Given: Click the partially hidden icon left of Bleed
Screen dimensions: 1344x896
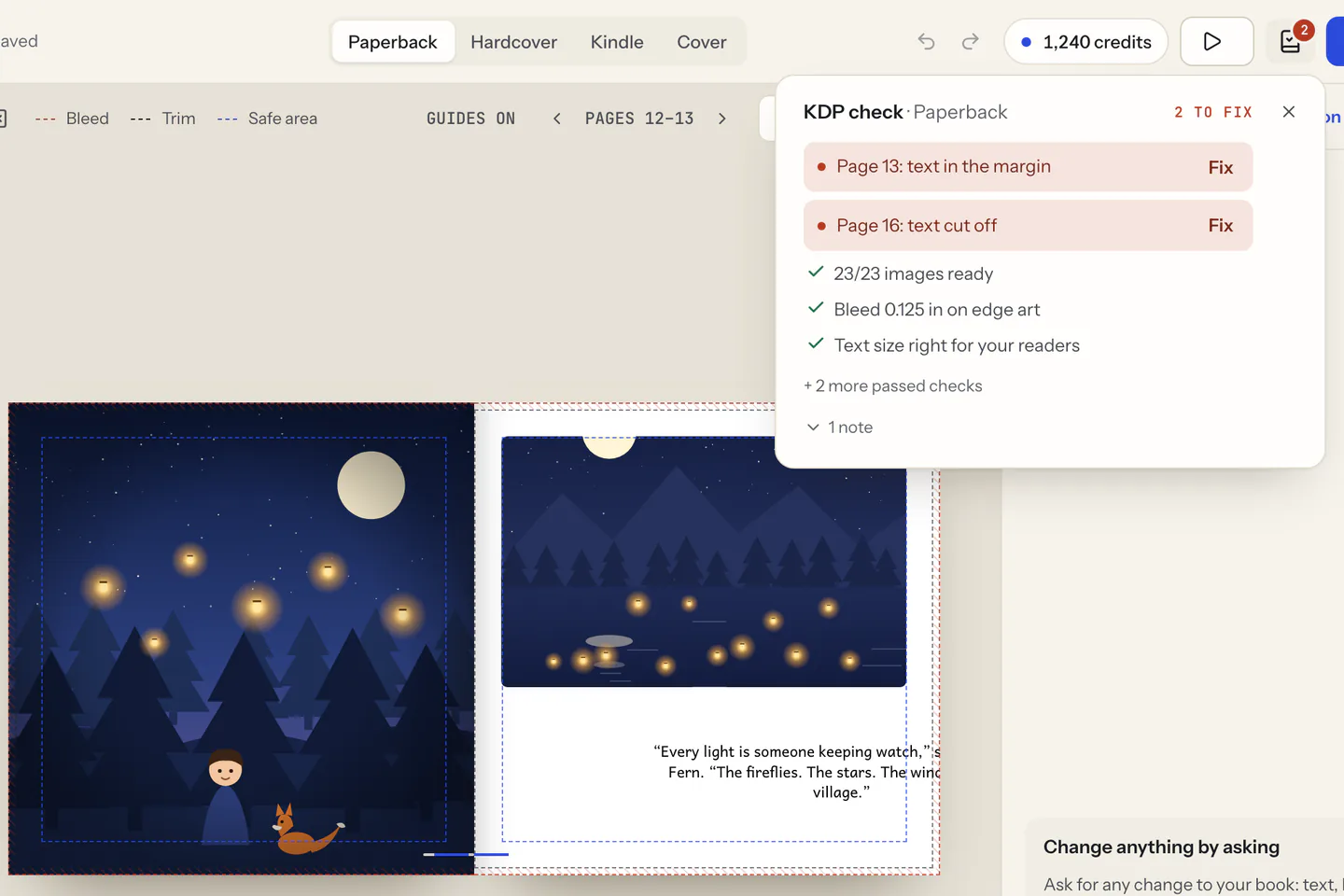Looking at the screenshot, I should (3, 119).
